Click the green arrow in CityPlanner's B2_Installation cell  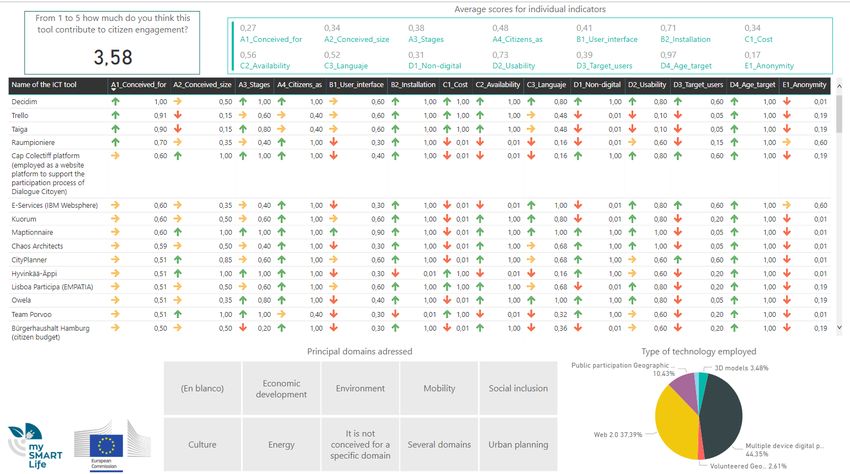point(395,260)
